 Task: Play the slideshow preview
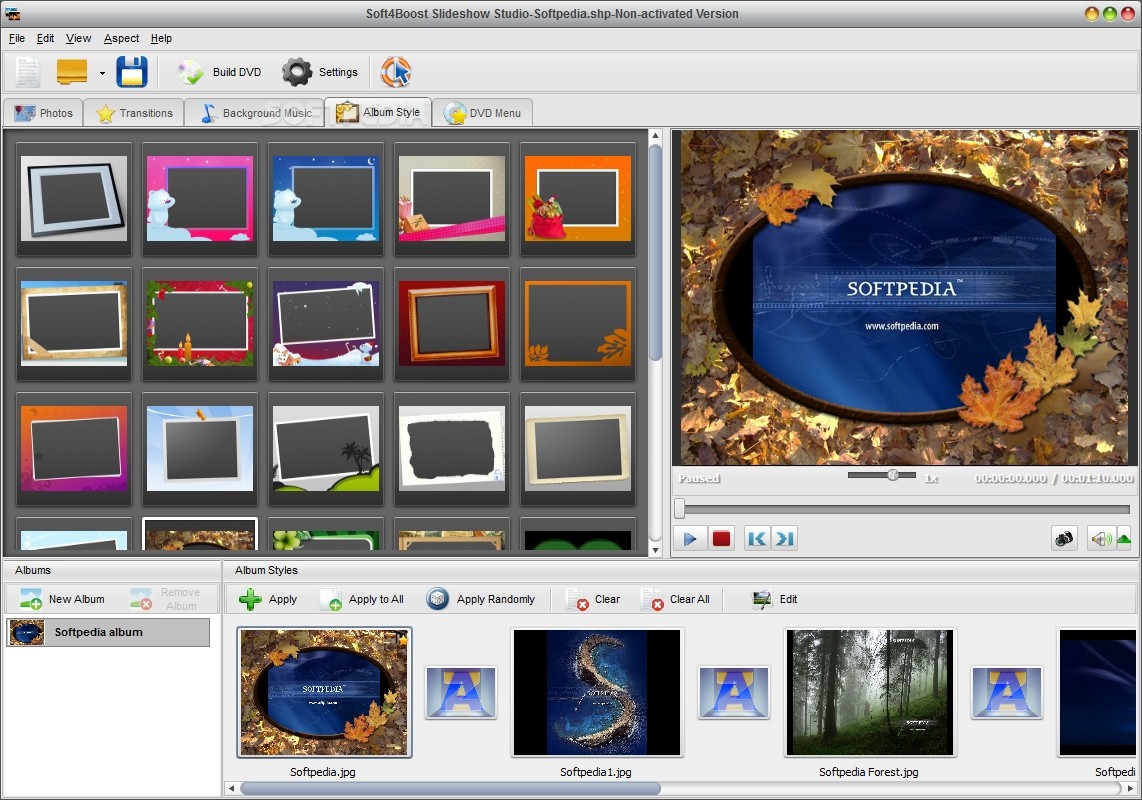[x=690, y=538]
